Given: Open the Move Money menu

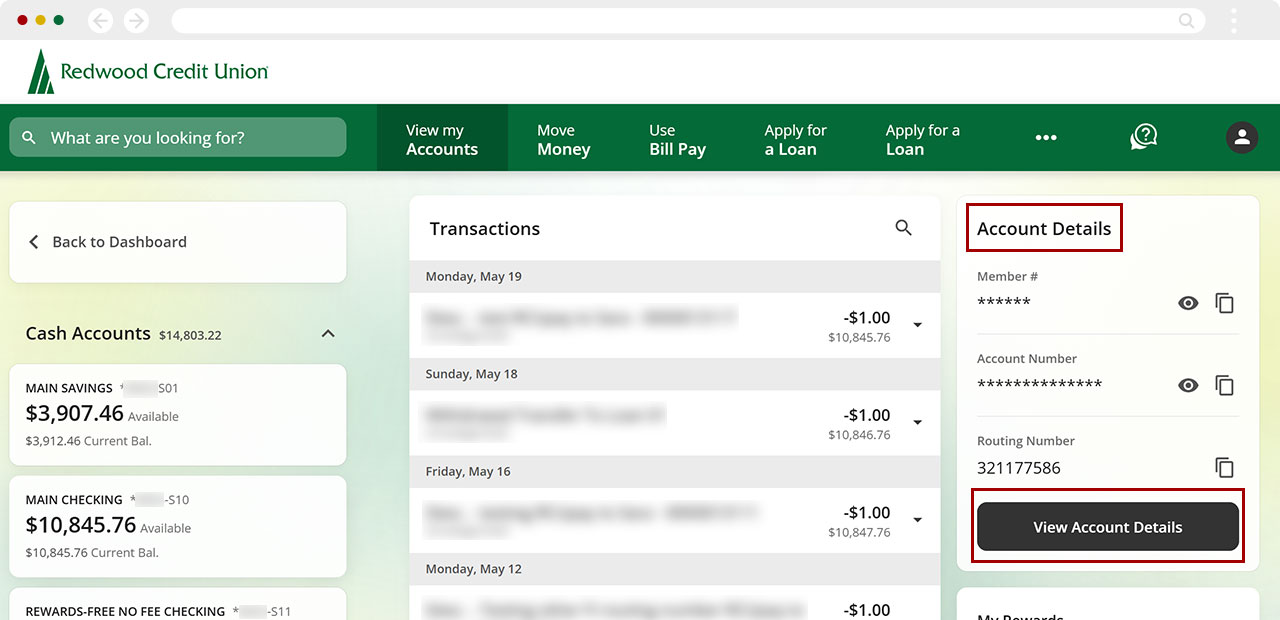Looking at the screenshot, I should coord(564,139).
